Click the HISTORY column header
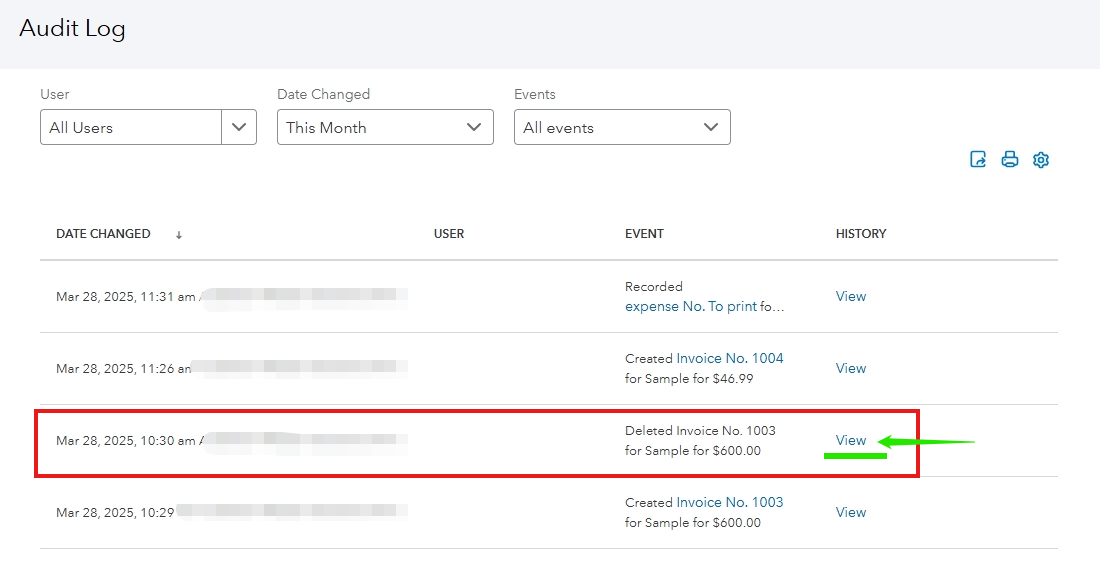This screenshot has width=1100, height=563. (x=861, y=234)
